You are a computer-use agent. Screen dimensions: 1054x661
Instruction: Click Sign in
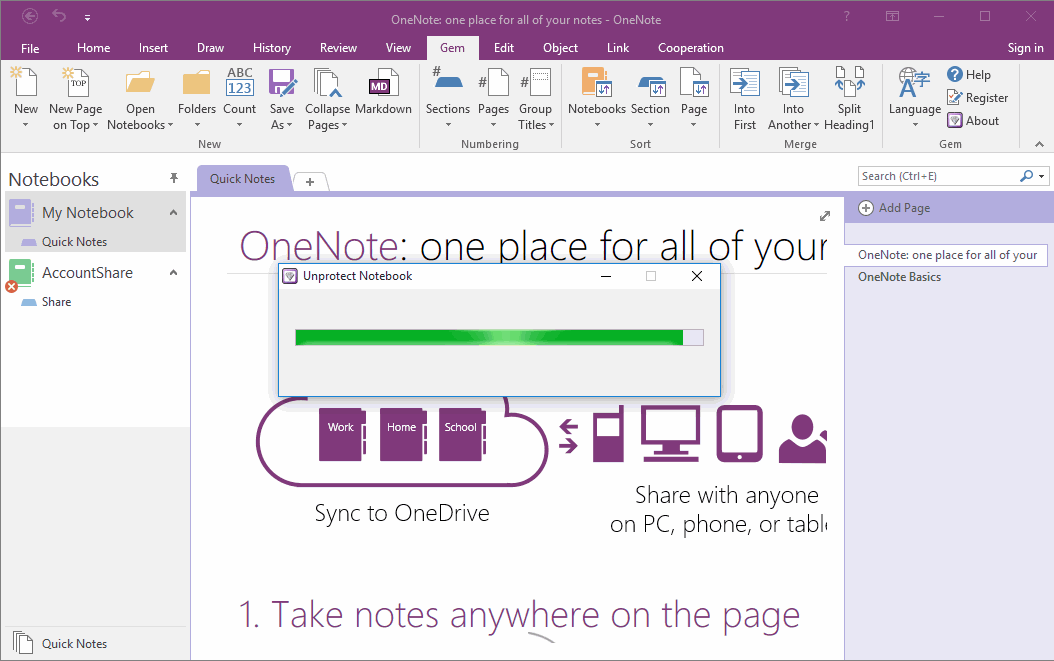coord(1025,48)
